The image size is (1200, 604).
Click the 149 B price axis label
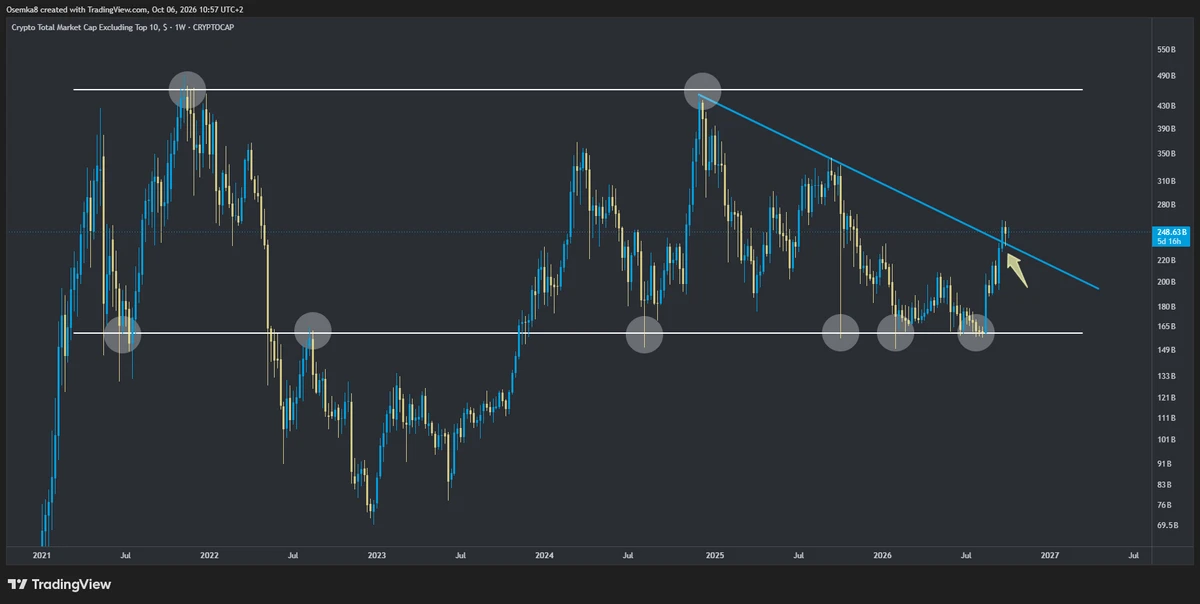[1166, 351]
